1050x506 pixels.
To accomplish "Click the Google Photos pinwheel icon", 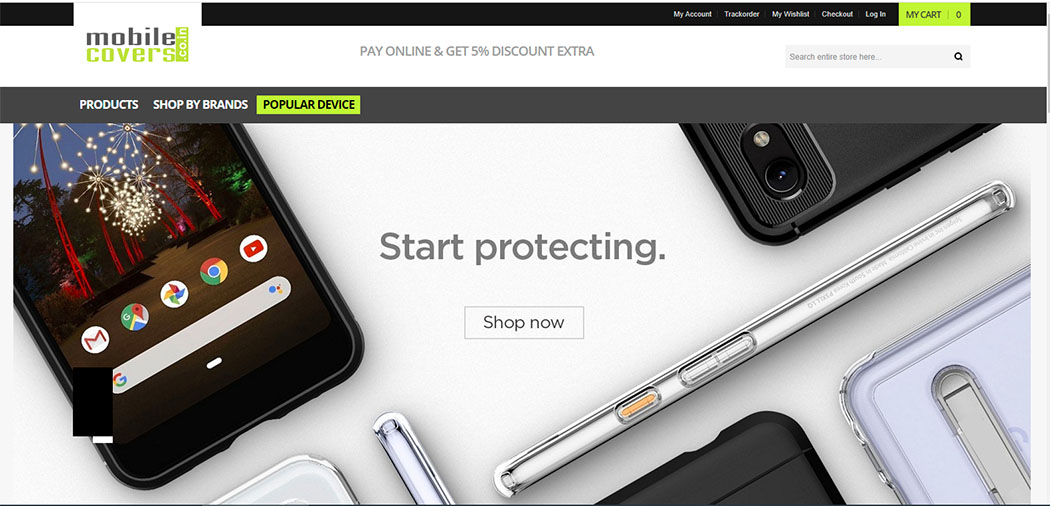I will point(174,294).
